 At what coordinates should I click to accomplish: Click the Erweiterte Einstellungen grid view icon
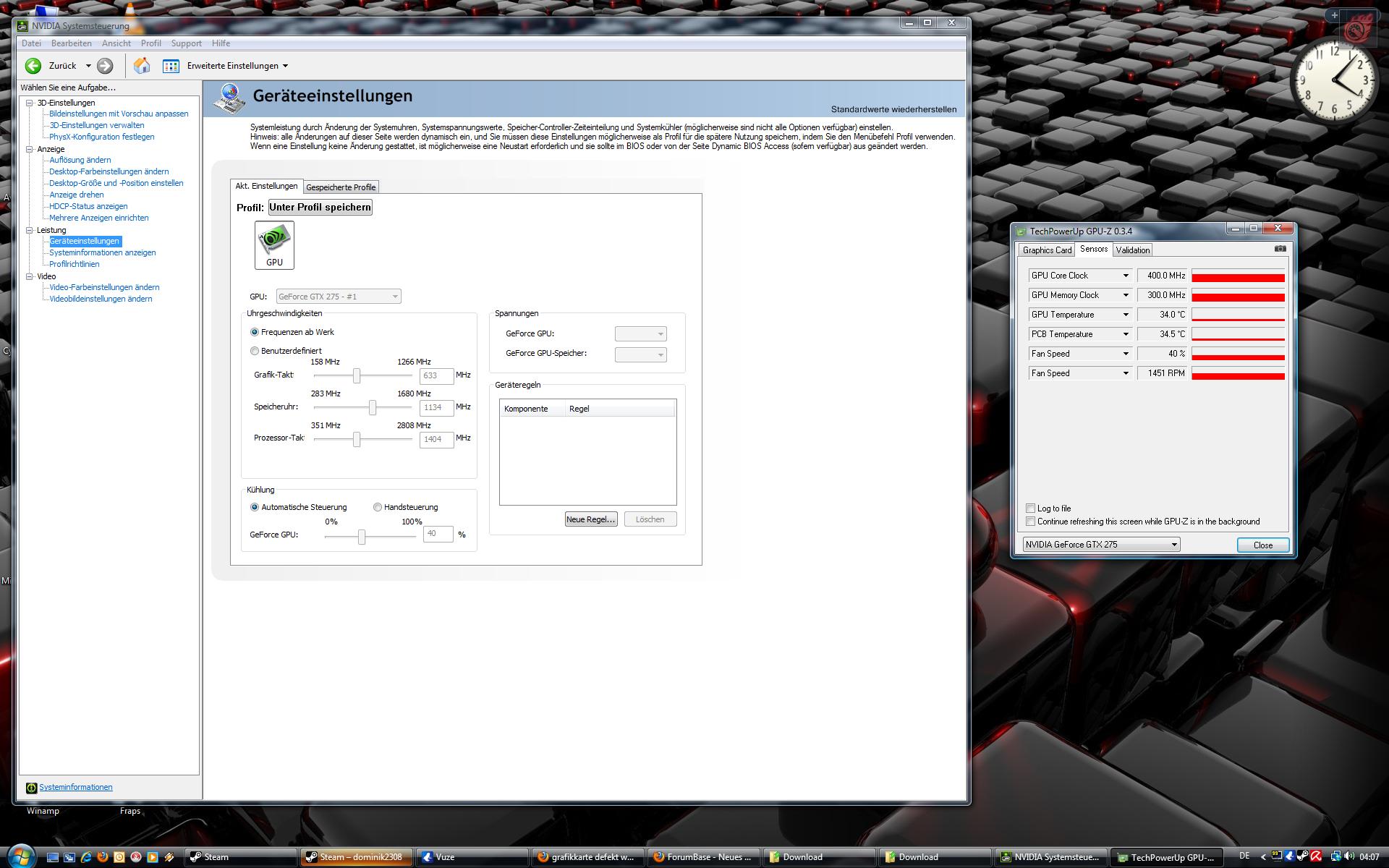(171, 66)
